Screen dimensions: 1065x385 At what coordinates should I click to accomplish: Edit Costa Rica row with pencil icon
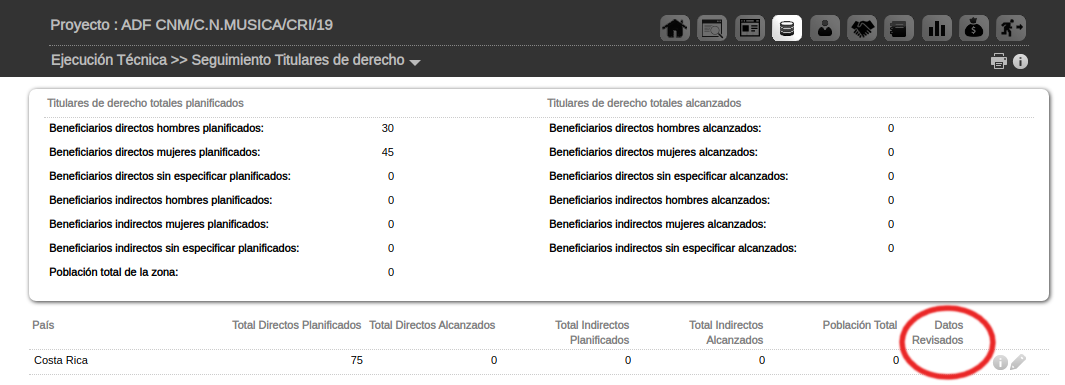point(1017,362)
